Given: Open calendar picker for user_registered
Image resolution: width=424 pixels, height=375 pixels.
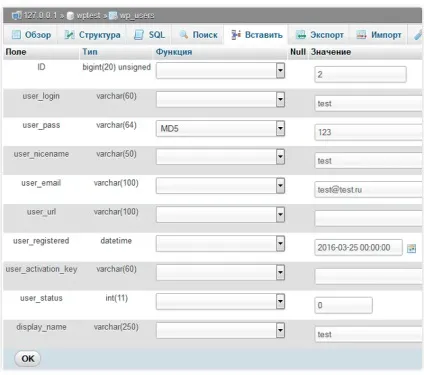Looking at the screenshot, I should click(412, 248).
